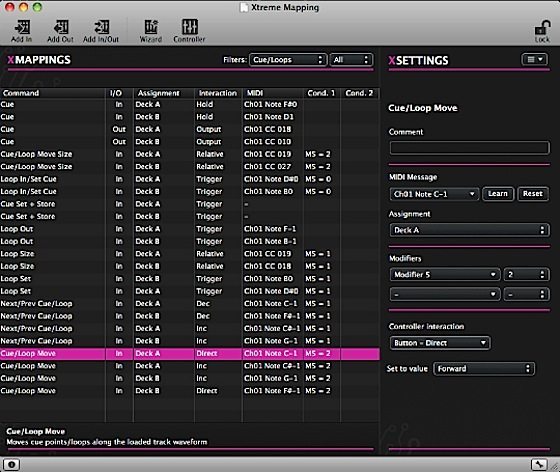Click the Add In/Out toolbar icon
The height and width of the screenshot is (472, 560).
click(101, 27)
